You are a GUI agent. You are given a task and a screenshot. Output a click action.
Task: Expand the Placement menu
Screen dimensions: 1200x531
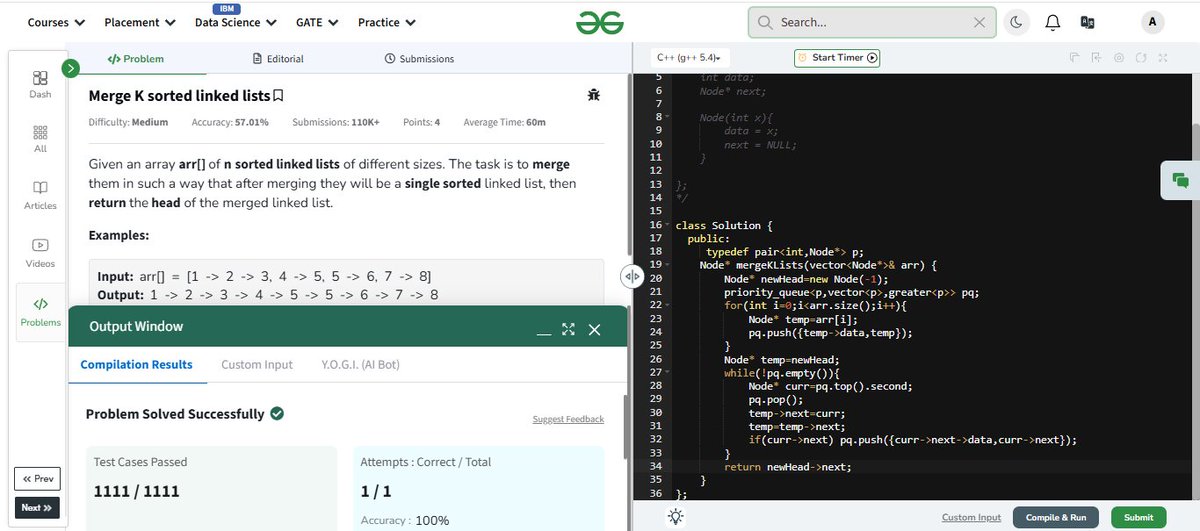coord(140,22)
